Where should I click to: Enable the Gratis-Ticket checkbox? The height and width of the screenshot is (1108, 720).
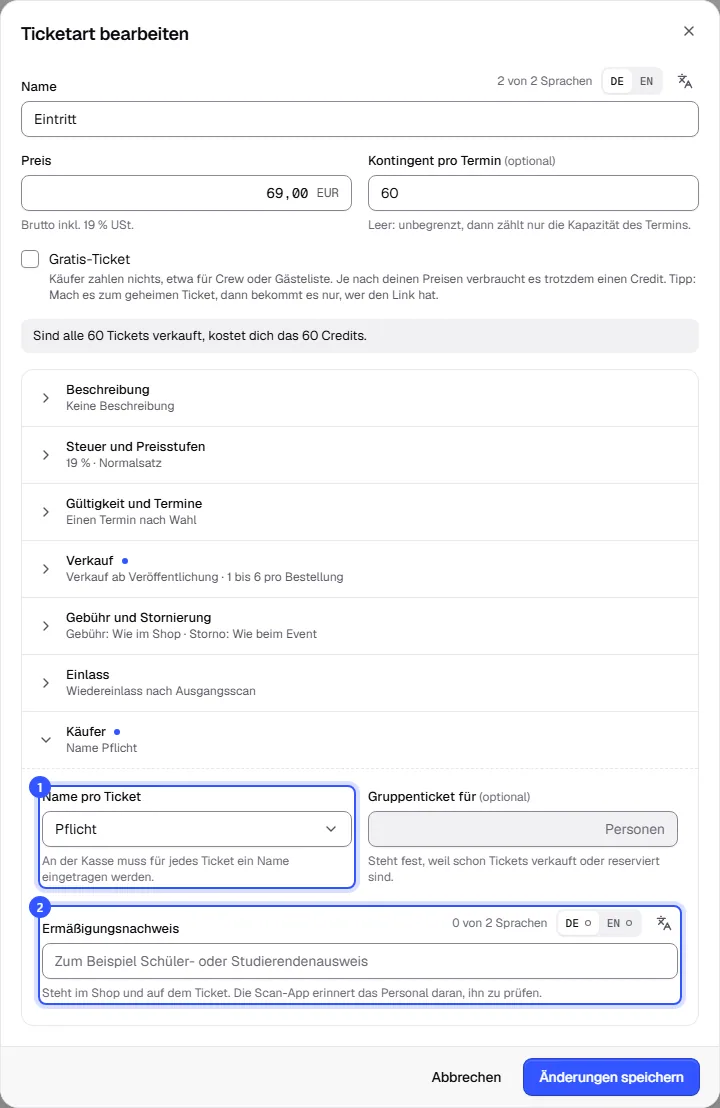(30, 259)
